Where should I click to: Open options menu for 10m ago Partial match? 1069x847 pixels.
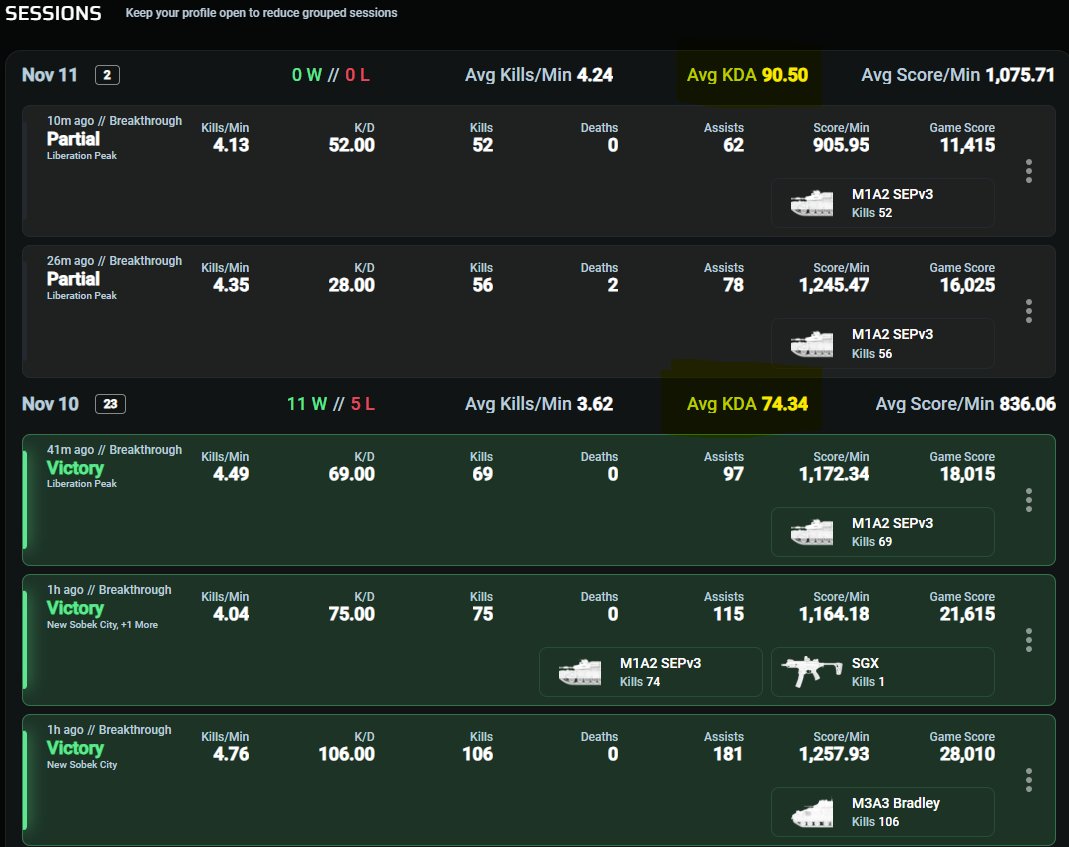1029,171
